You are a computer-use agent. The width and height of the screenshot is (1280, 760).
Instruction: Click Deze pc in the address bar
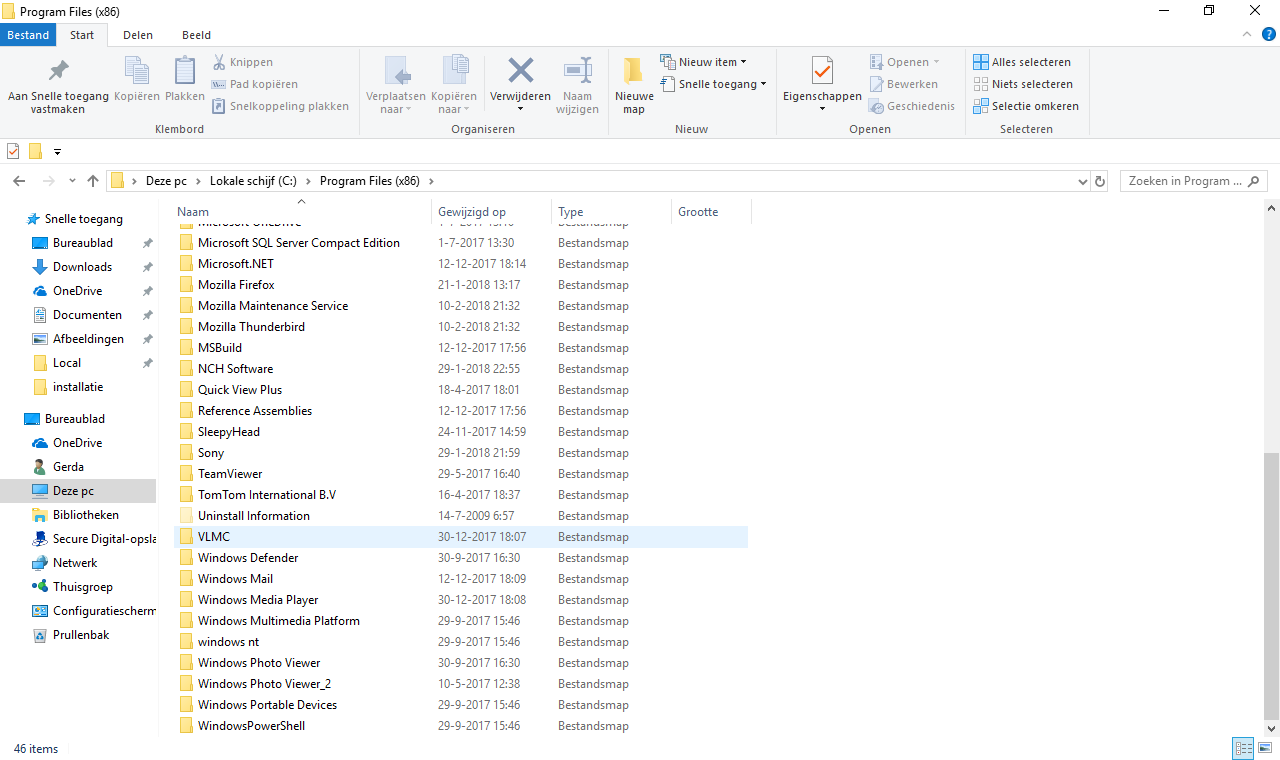coord(168,181)
